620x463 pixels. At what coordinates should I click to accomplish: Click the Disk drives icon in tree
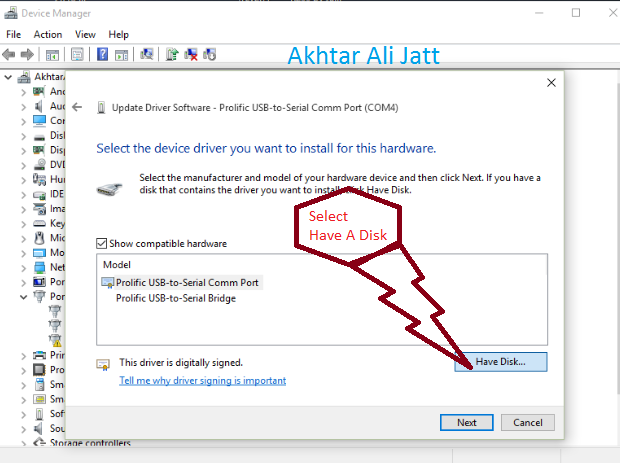click(39, 137)
